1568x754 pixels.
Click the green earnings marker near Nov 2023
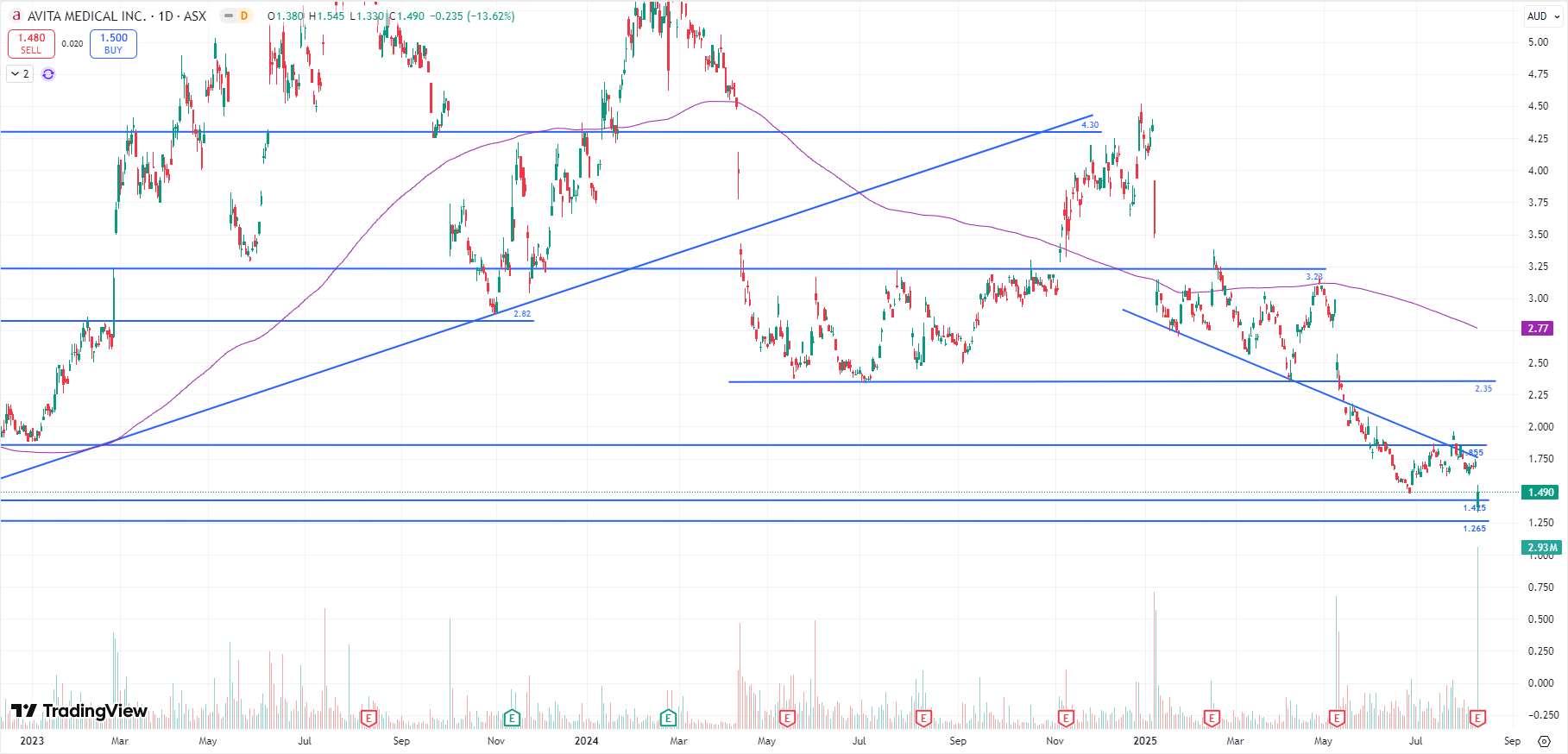512,718
